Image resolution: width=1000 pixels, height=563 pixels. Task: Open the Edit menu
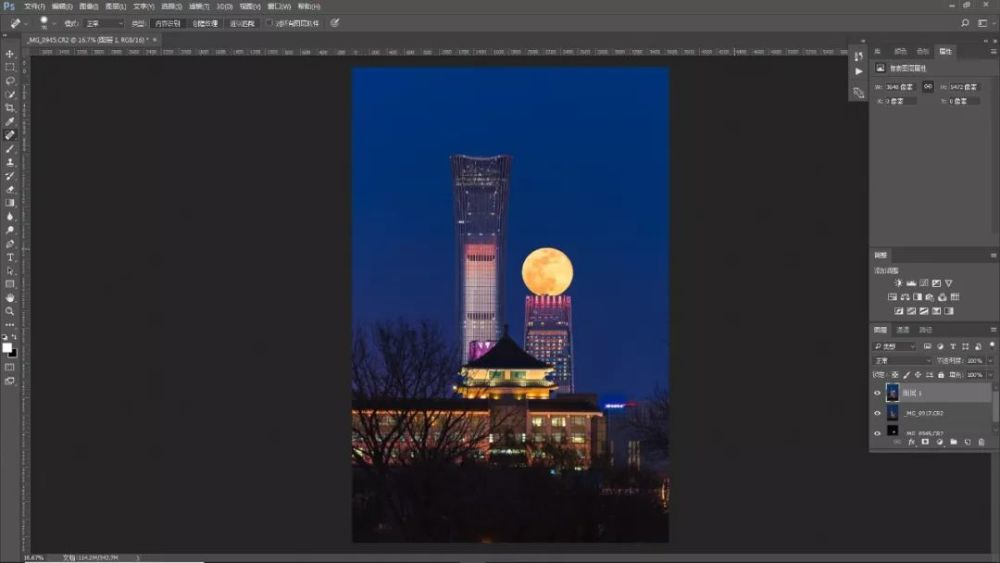click(62, 6)
